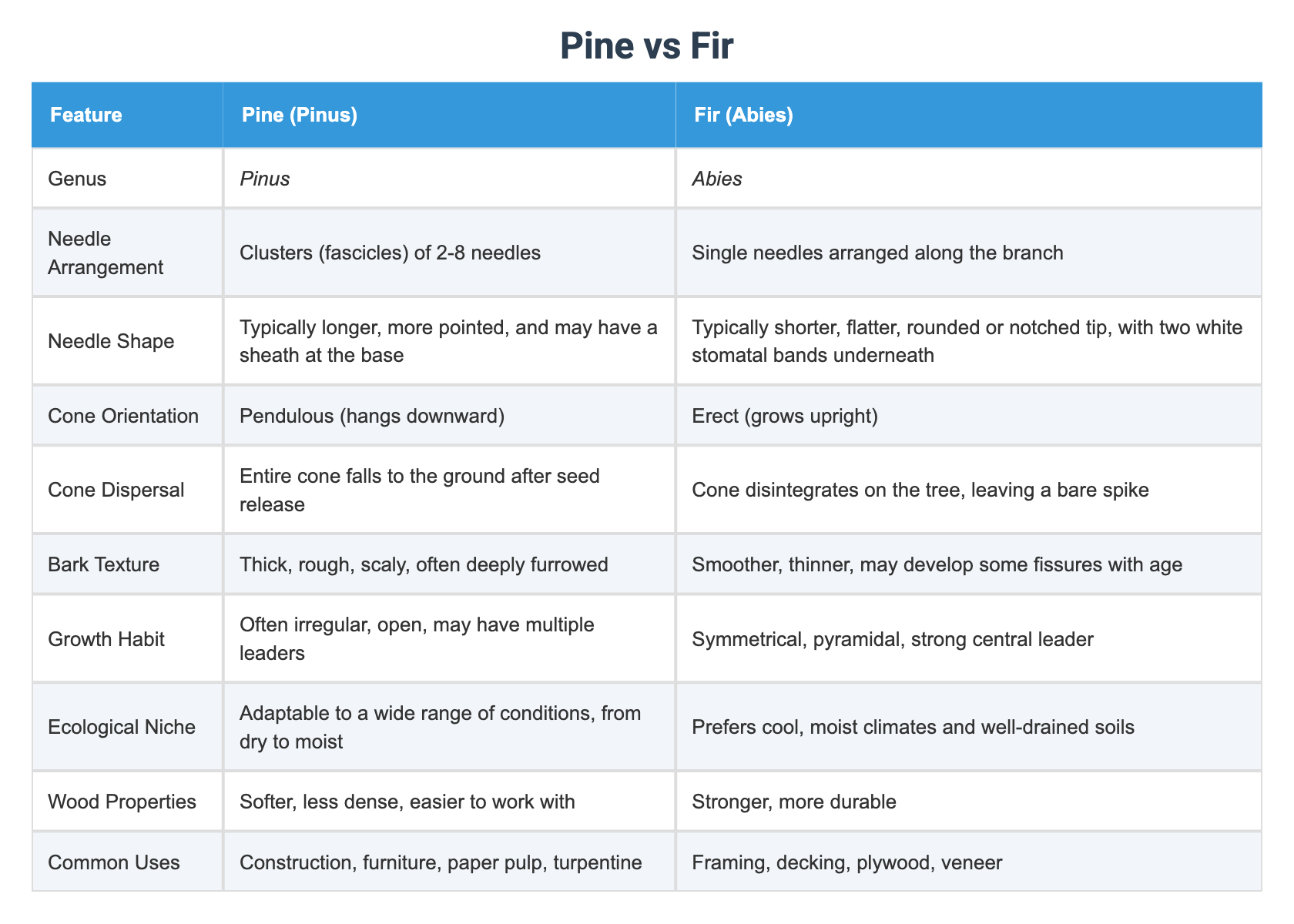The height and width of the screenshot is (924, 1294).
Task: Click the "Framing, decking, plywood, veneer" cell
Action: (847, 862)
